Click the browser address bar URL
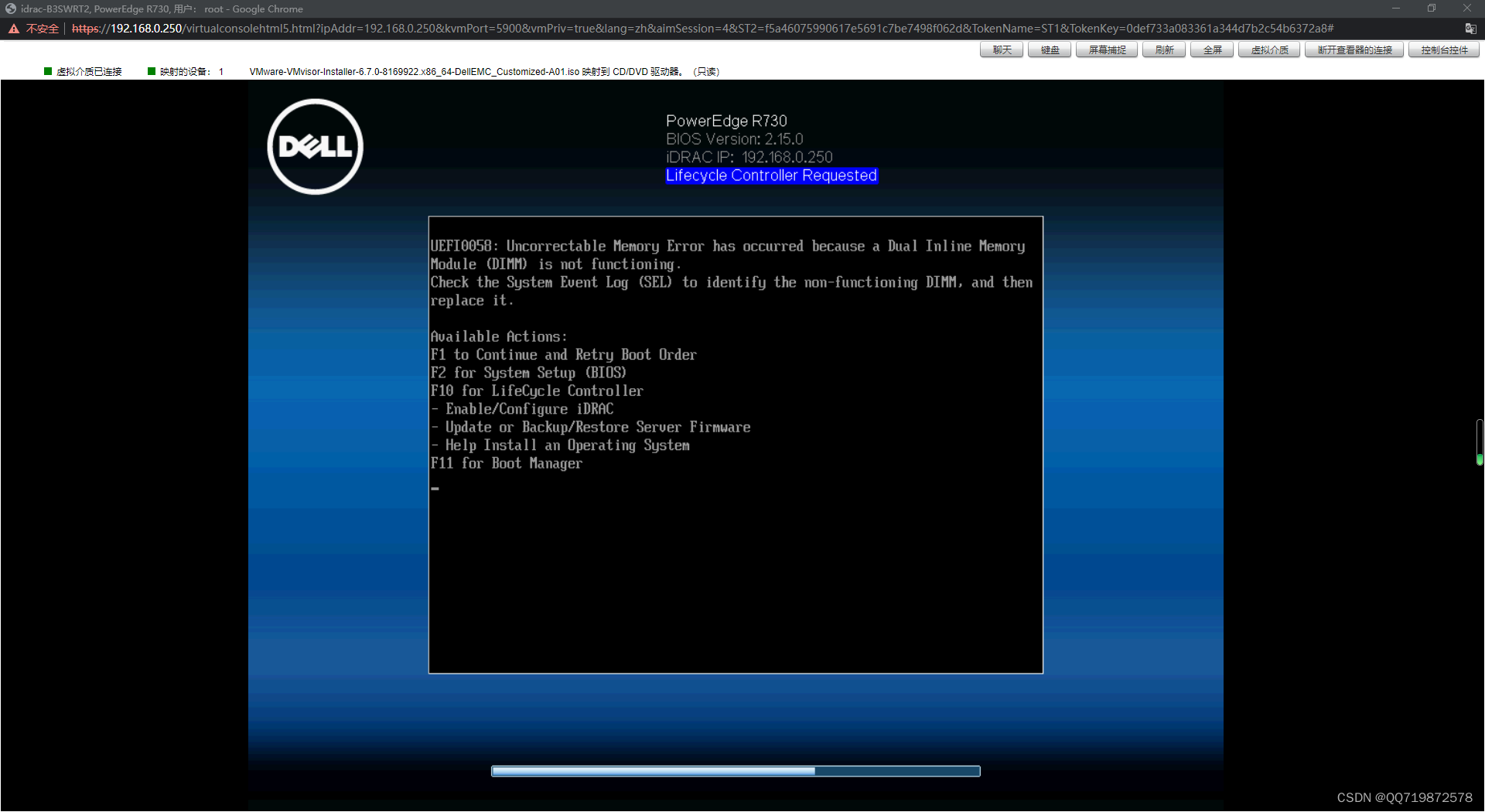 [702, 29]
